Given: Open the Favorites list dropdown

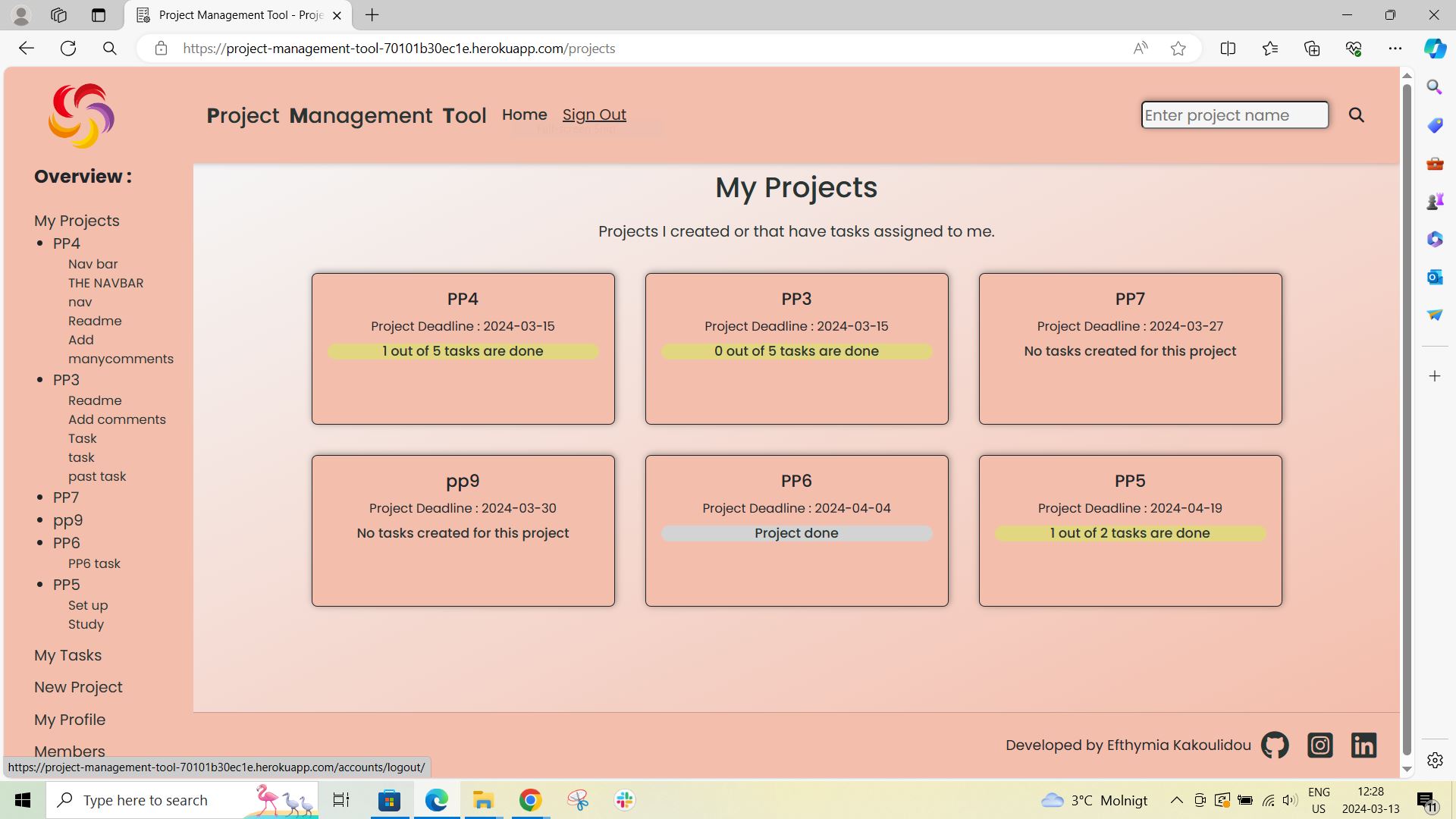Looking at the screenshot, I should (1270, 48).
